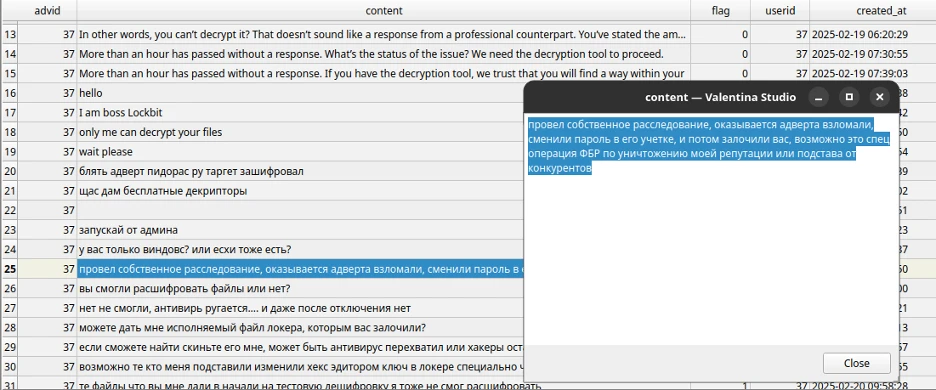This screenshot has width=936, height=390.
Task: Select the 'only me can decrypt your files' cell
Action: tap(301, 133)
